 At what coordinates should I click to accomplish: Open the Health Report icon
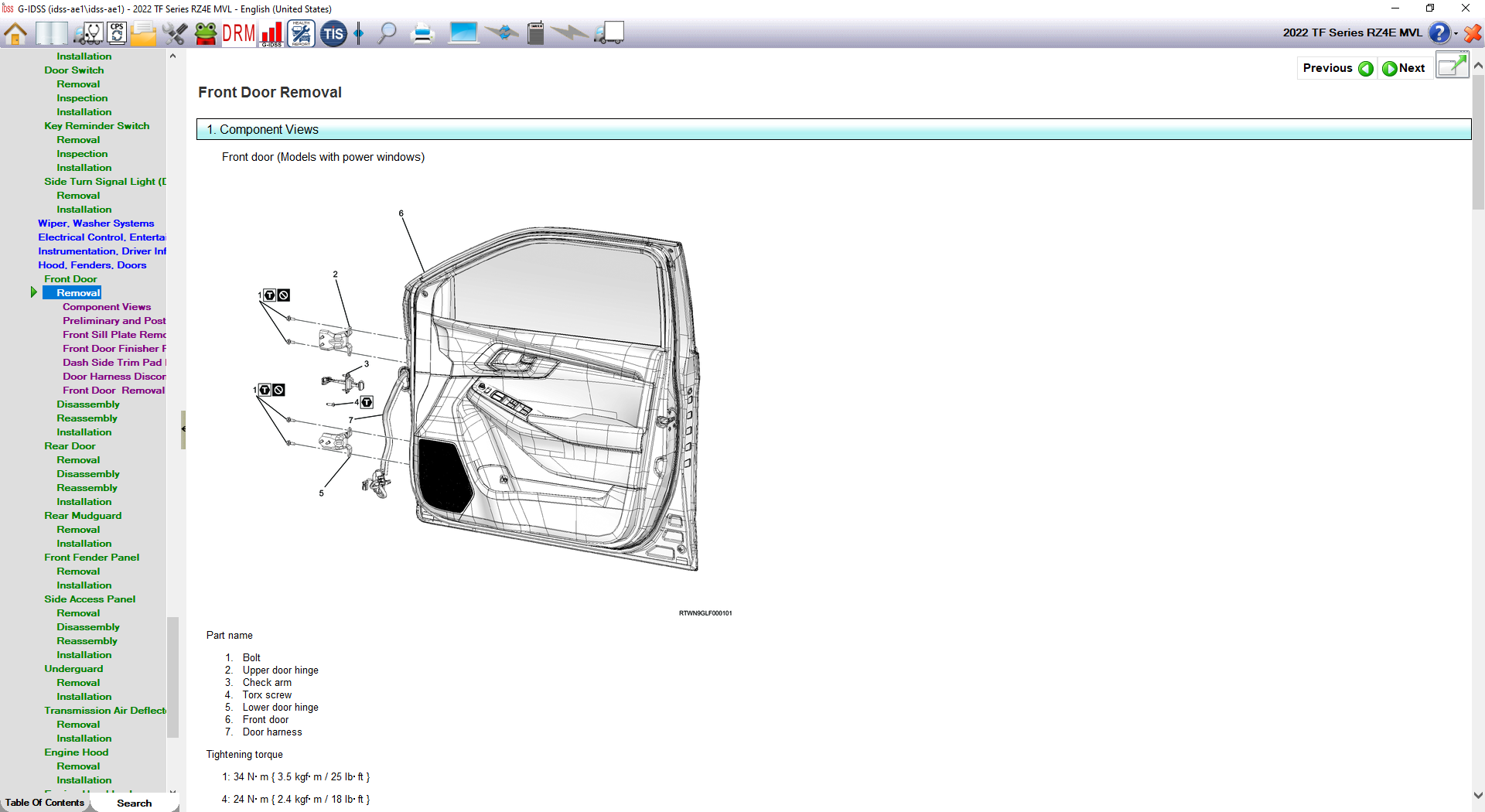click(x=301, y=33)
